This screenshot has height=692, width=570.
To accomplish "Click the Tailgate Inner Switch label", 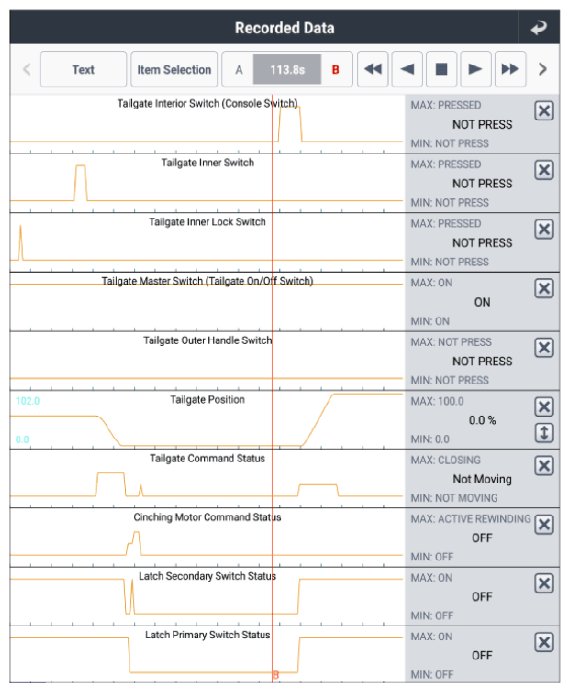I will pyautogui.click(x=207, y=163).
